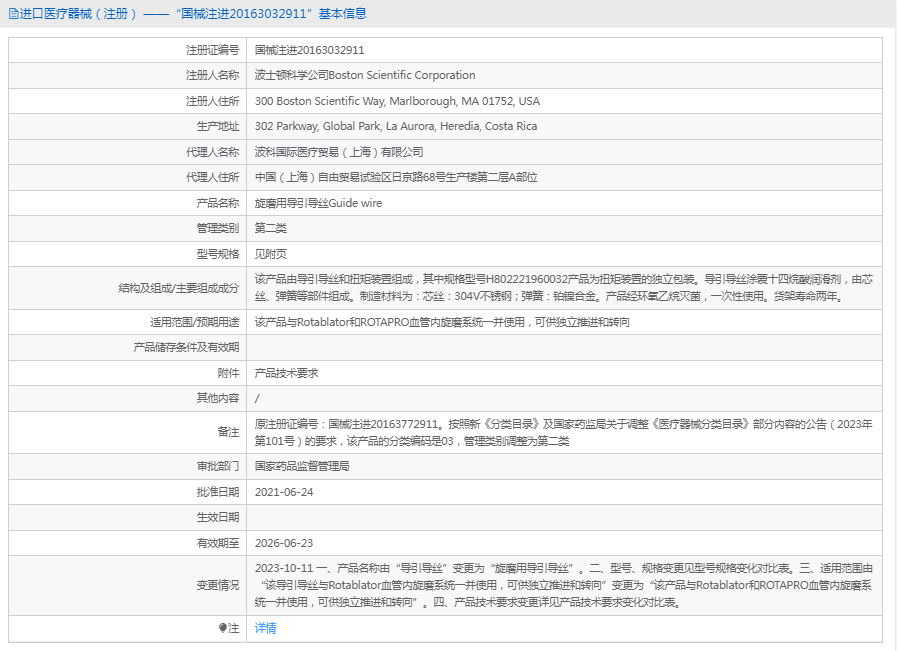Image resolution: width=897 pixels, height=651 pixels.
Task: Select registration number value 国械注进20163032911
Action: (x=309, y=50)
